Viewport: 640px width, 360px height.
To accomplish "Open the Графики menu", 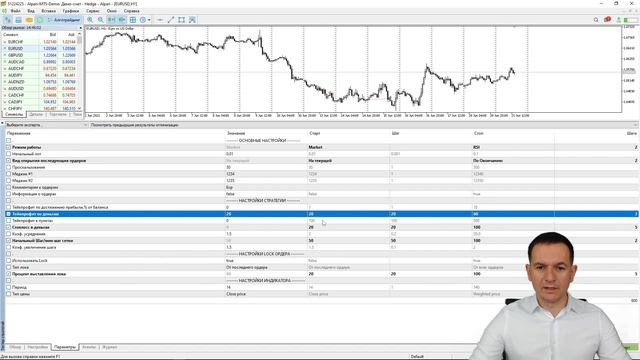I will pos(71,11).
